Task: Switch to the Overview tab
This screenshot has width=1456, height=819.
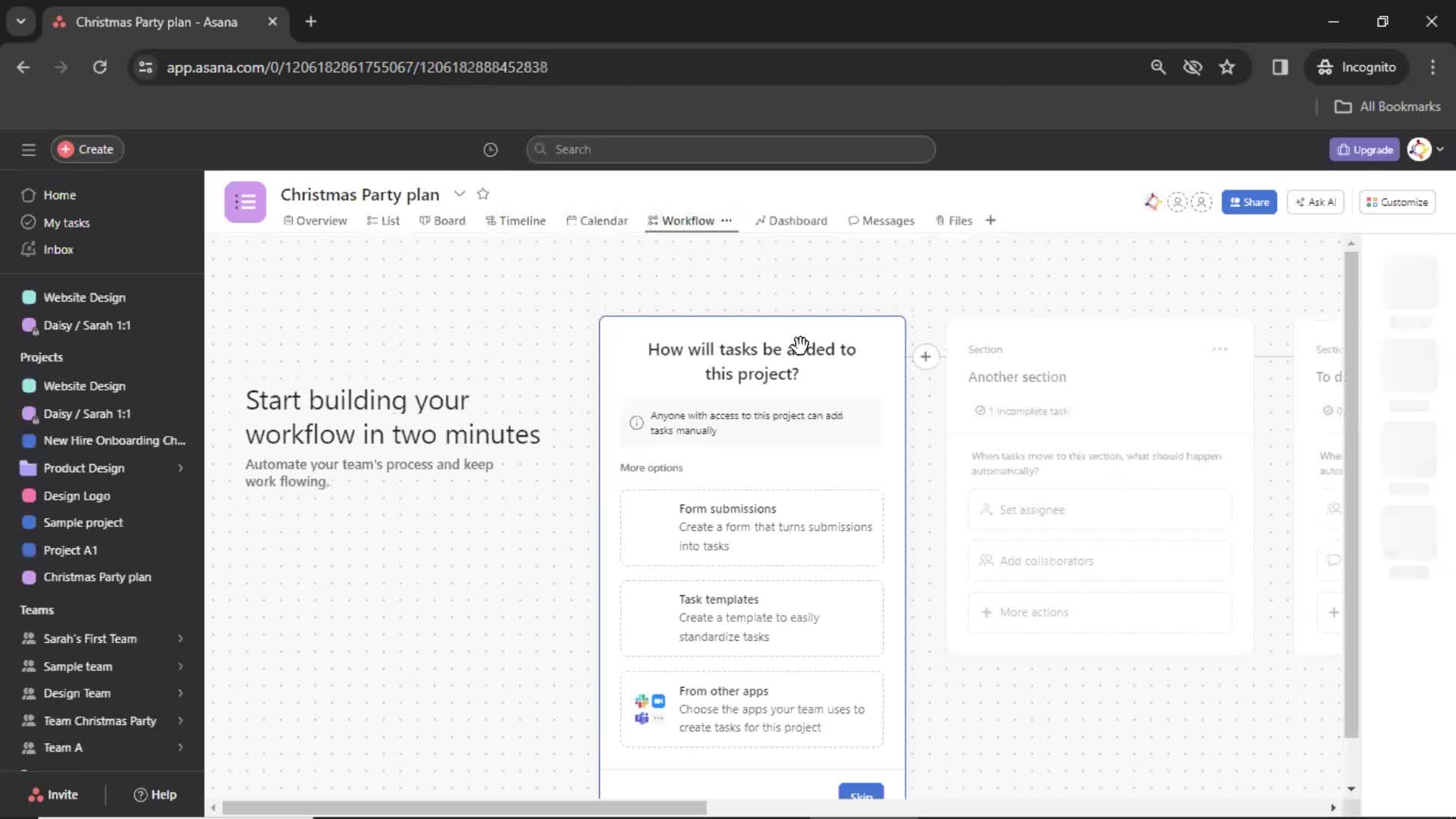Action: (x=321, y=220)
